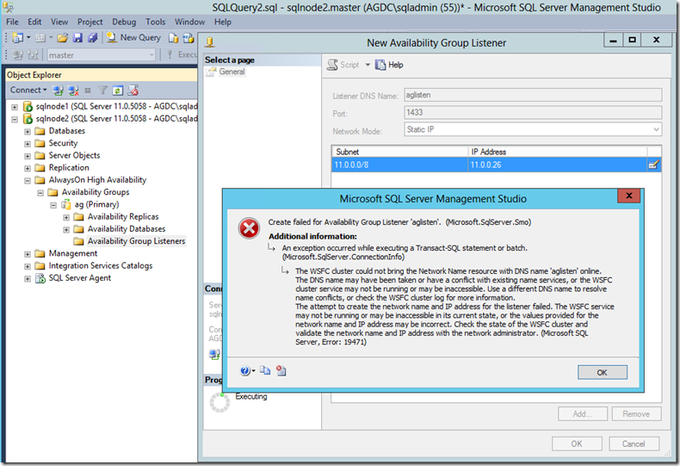
Task: Select Integration Services Catalogs tree item
Action: pyautogui.click(x=101, y=266)
